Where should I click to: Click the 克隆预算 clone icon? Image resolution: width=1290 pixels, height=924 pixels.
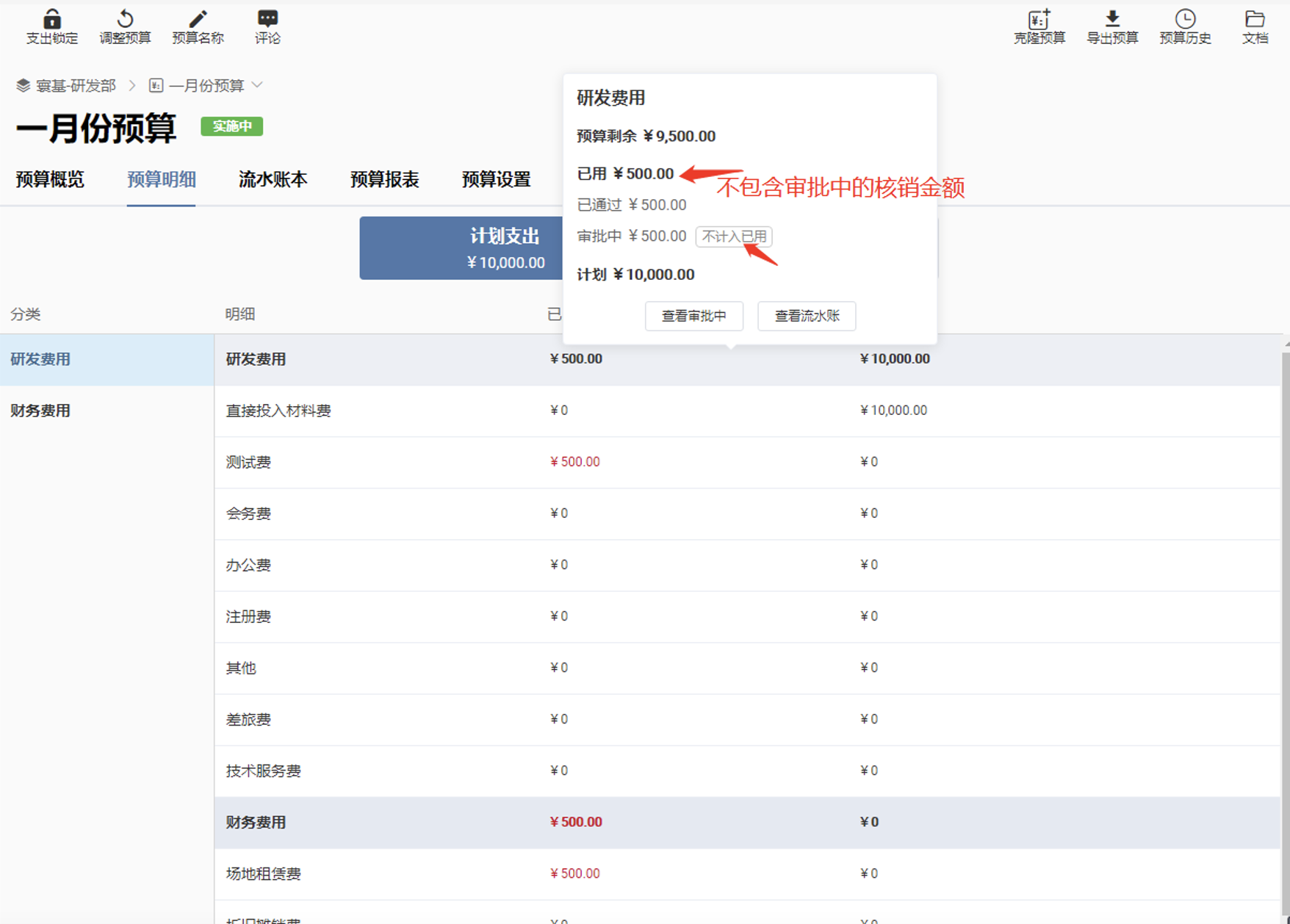coord(1039,19)
